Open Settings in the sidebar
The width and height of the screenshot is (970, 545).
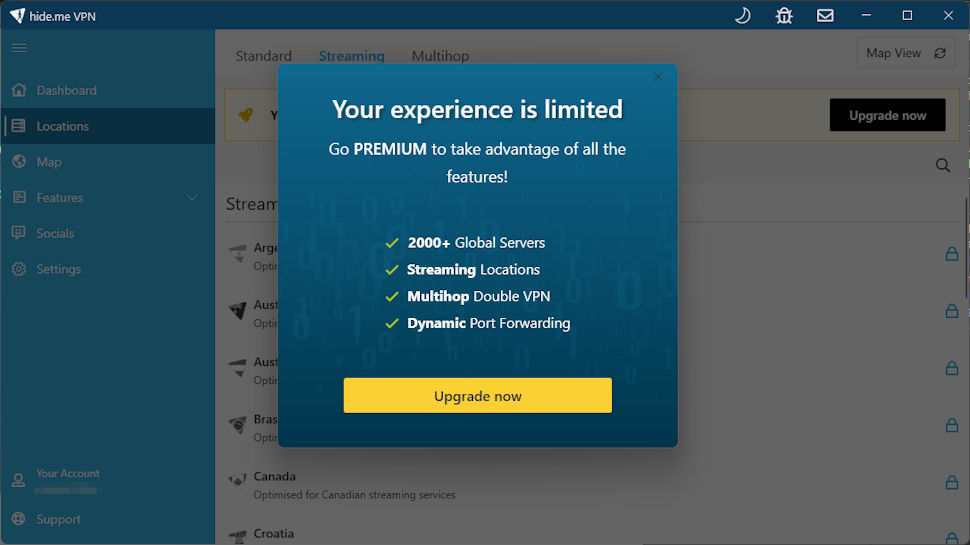108,269
